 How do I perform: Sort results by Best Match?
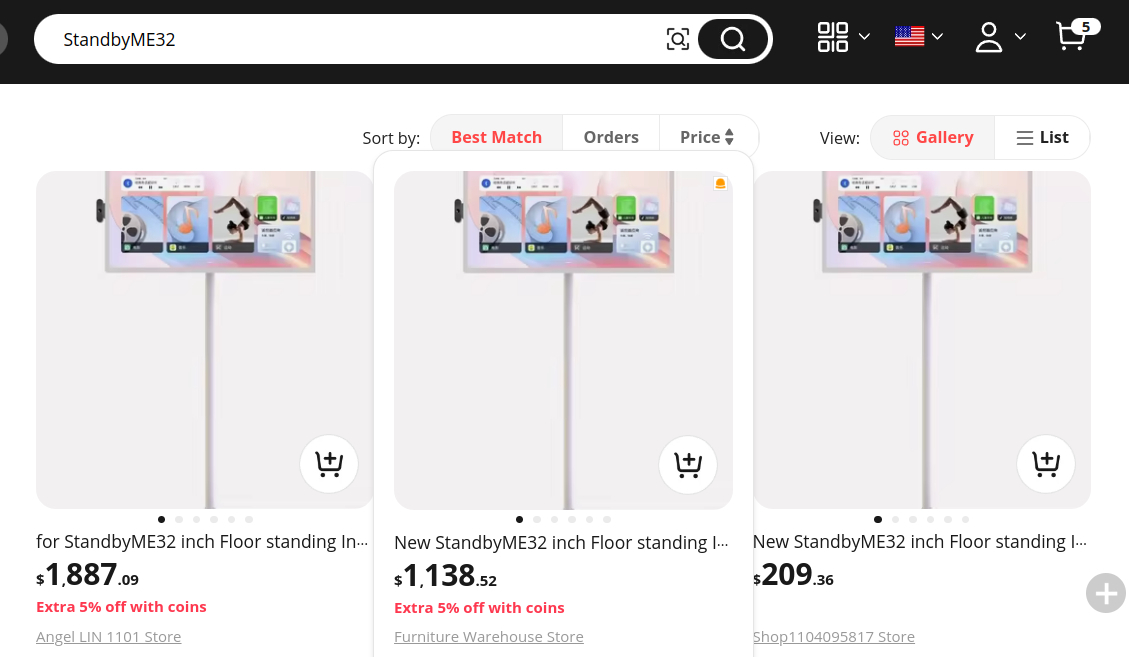tap(496, 137)
